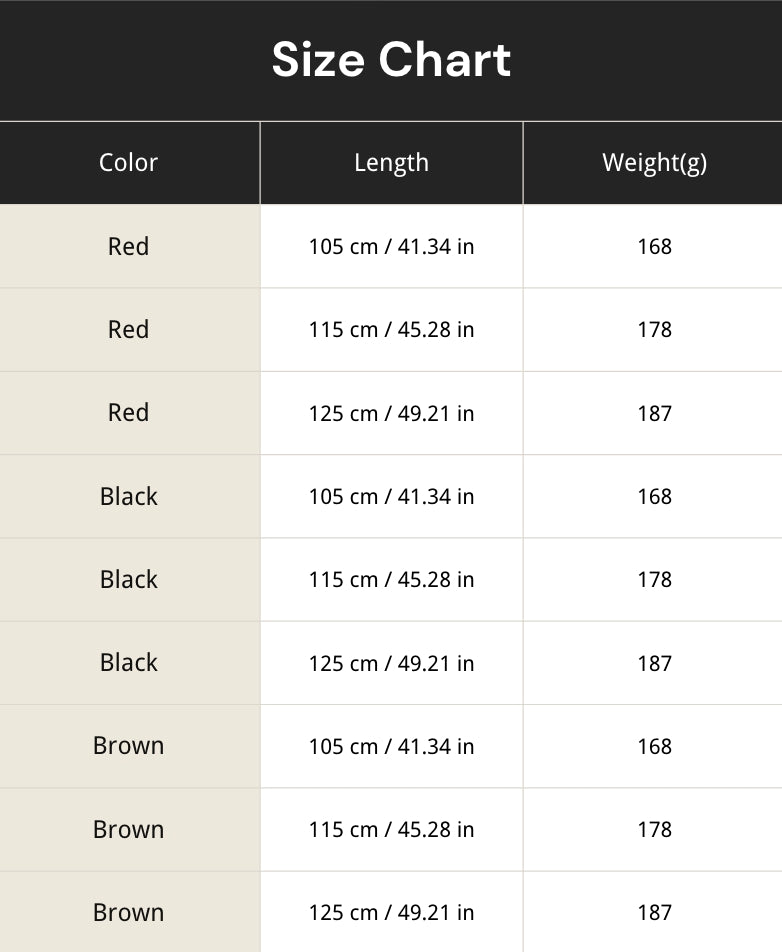This screenshot has height=952, width=782.
Task: Click the first Brown color cell
Action: pos(129,746)
